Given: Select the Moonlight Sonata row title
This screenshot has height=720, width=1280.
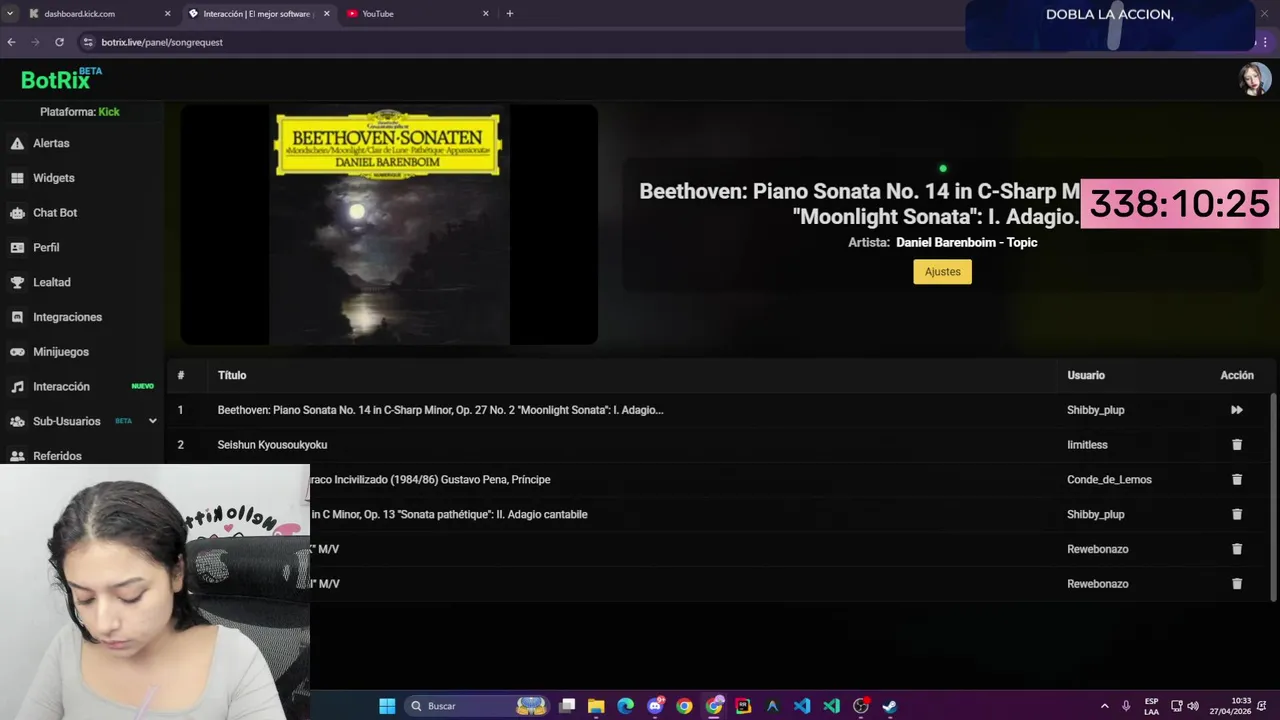Looking at the screenshot, I should pos(440,410).
